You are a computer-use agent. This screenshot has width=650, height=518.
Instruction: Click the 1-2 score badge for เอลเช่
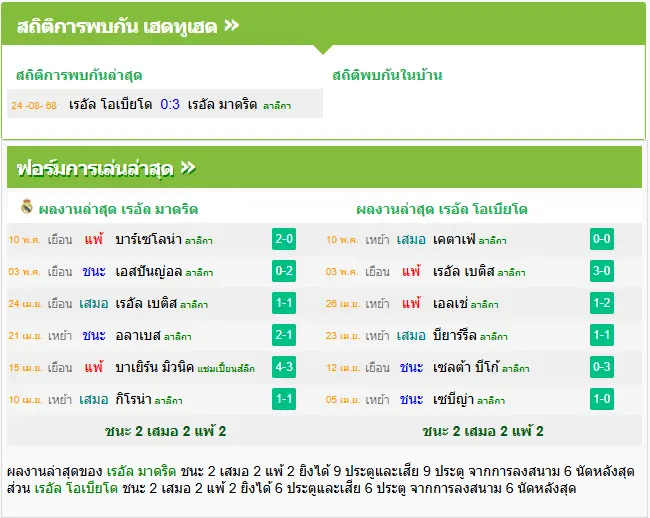click(602, 303)
